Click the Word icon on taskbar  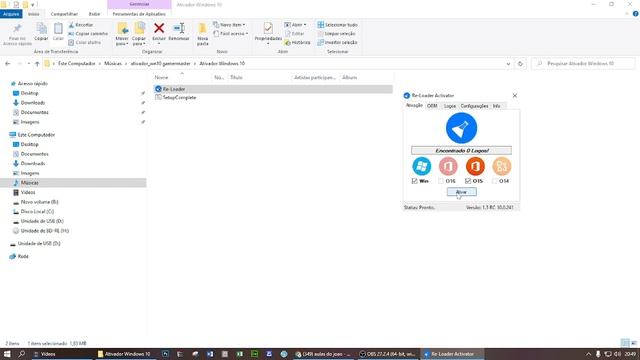click(210, 354)
